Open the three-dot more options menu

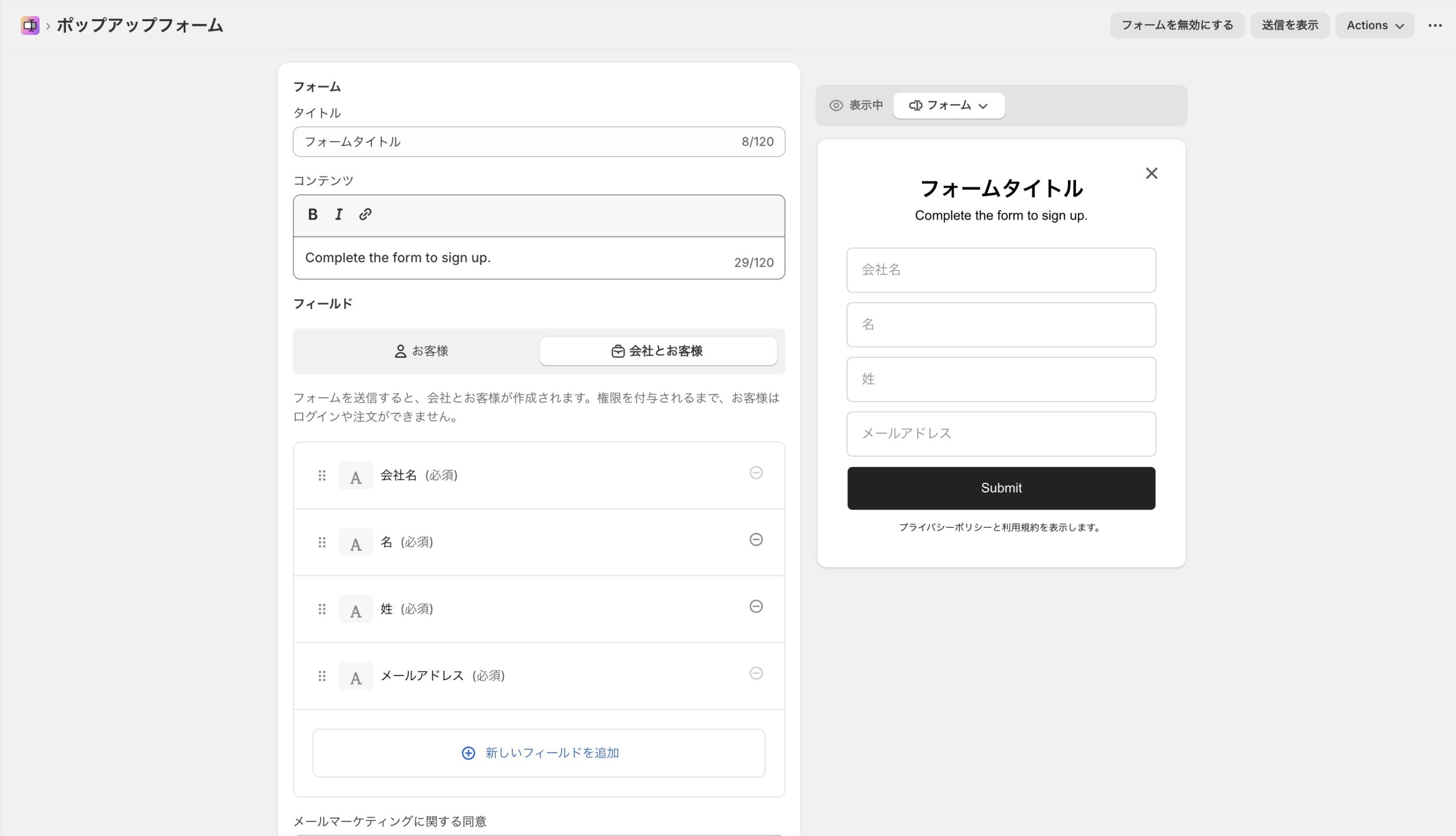(1435, 25)
